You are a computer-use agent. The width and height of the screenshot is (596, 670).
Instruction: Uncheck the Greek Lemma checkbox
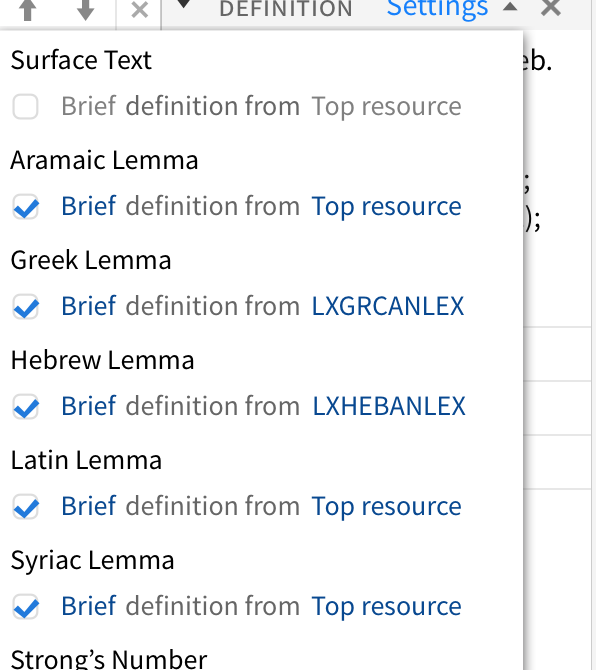(x=26, y=306)
